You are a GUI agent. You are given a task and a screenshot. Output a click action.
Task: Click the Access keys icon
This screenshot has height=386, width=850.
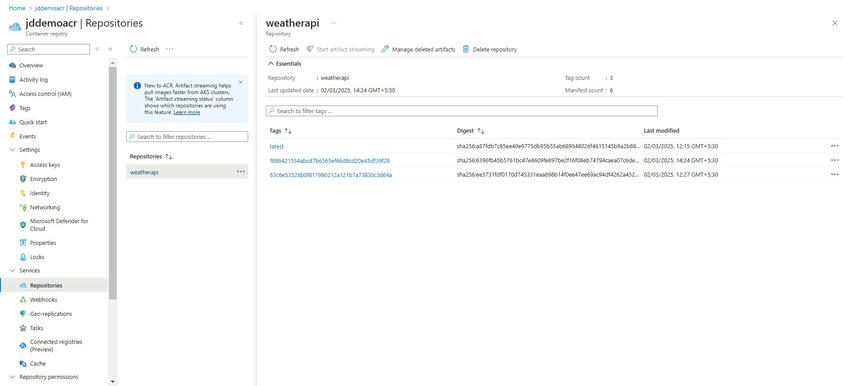[23, 165]
